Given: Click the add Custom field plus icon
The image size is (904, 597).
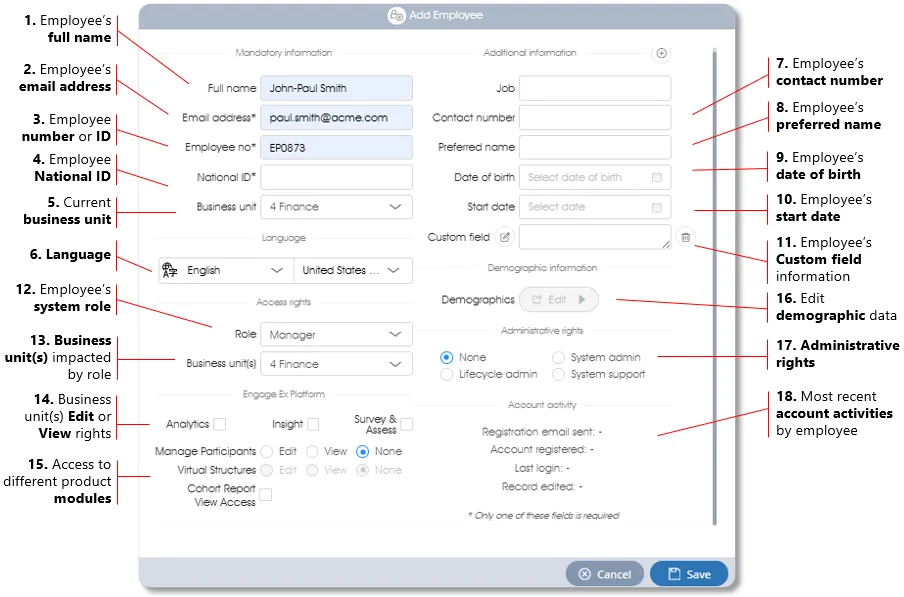Looking at the screenshot, I should (661, 53).
